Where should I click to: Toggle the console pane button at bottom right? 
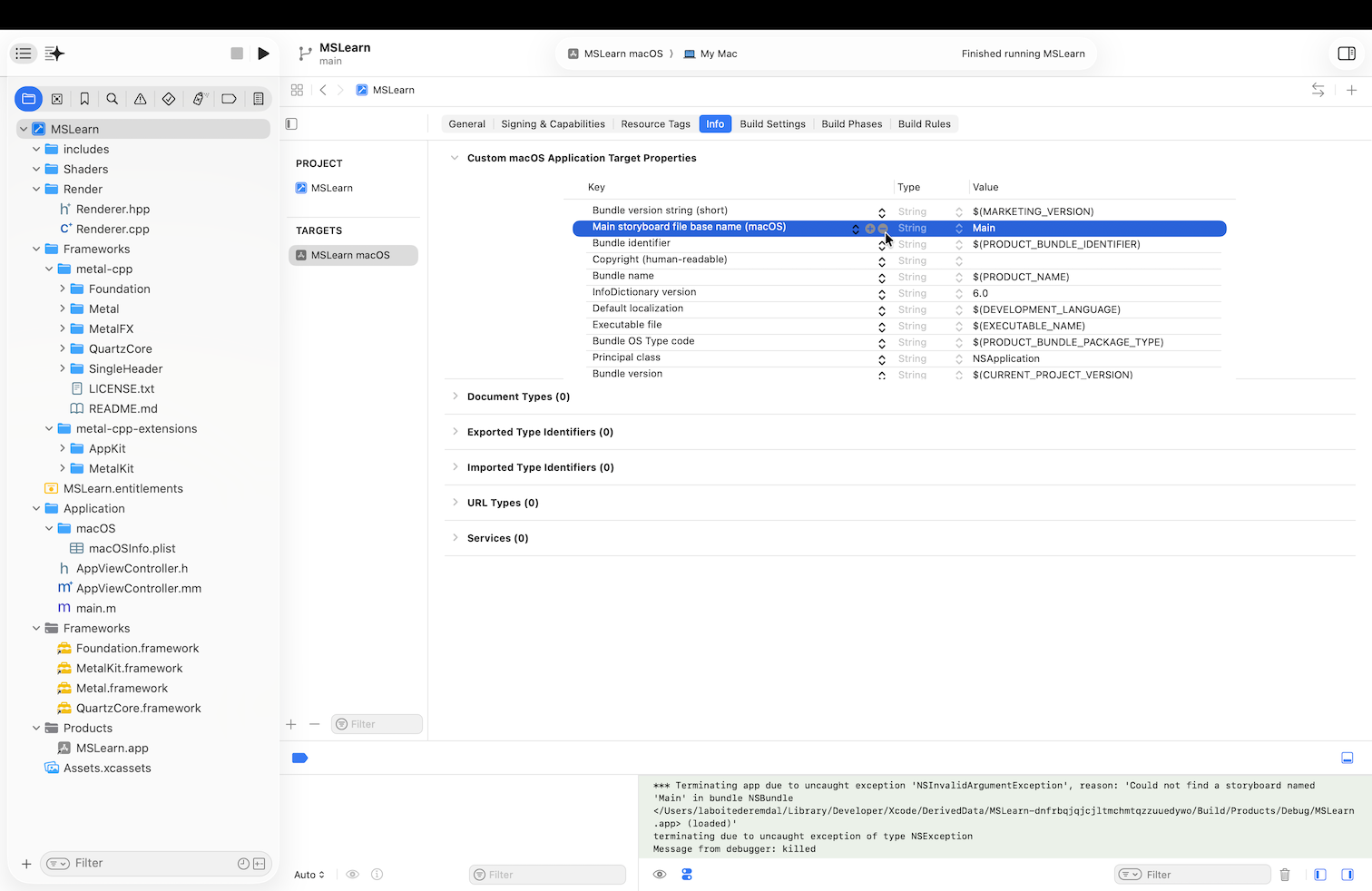[1347, 875]
